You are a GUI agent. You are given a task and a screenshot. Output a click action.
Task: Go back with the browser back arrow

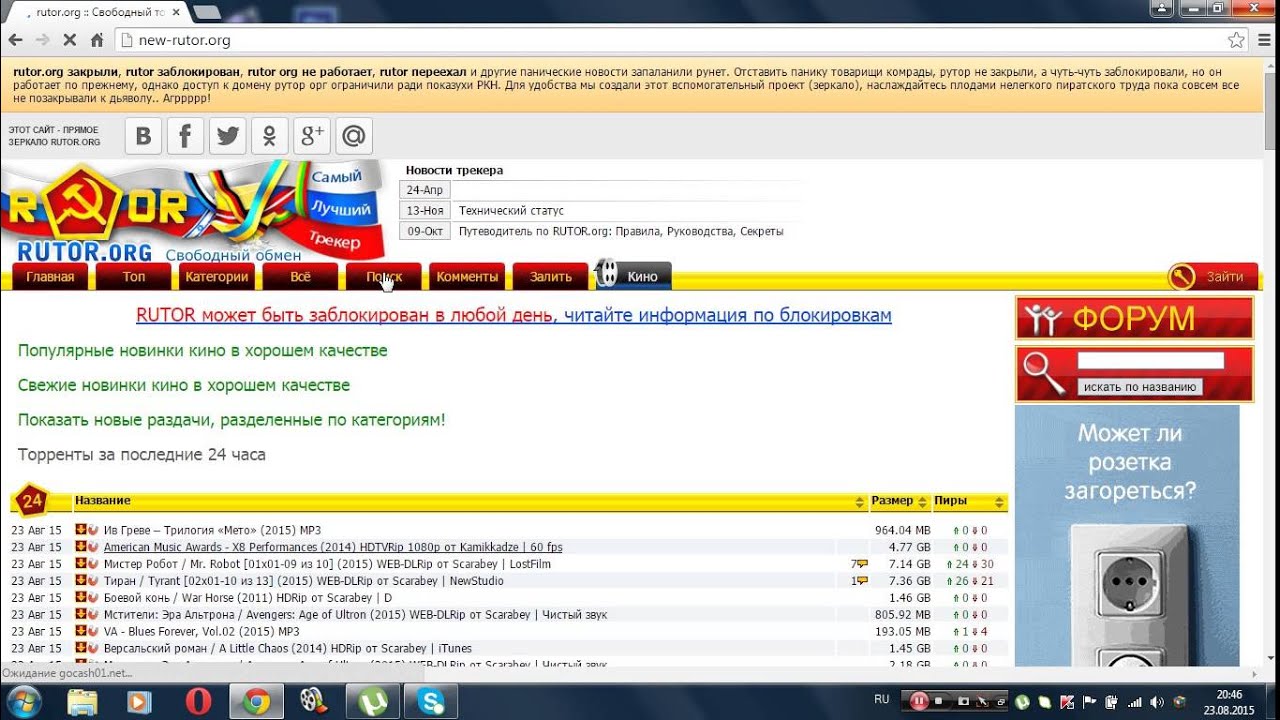pos(15,41)
